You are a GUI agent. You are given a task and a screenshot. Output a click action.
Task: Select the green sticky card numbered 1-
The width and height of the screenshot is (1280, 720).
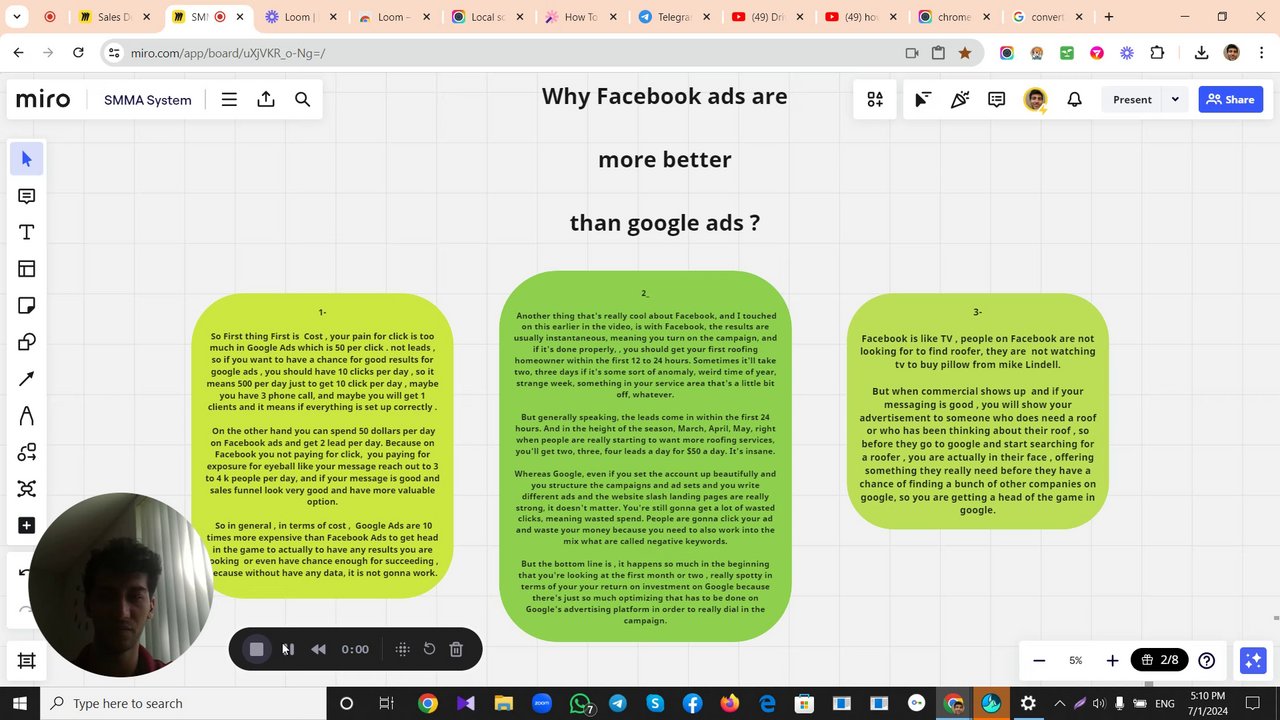point(322,445)
